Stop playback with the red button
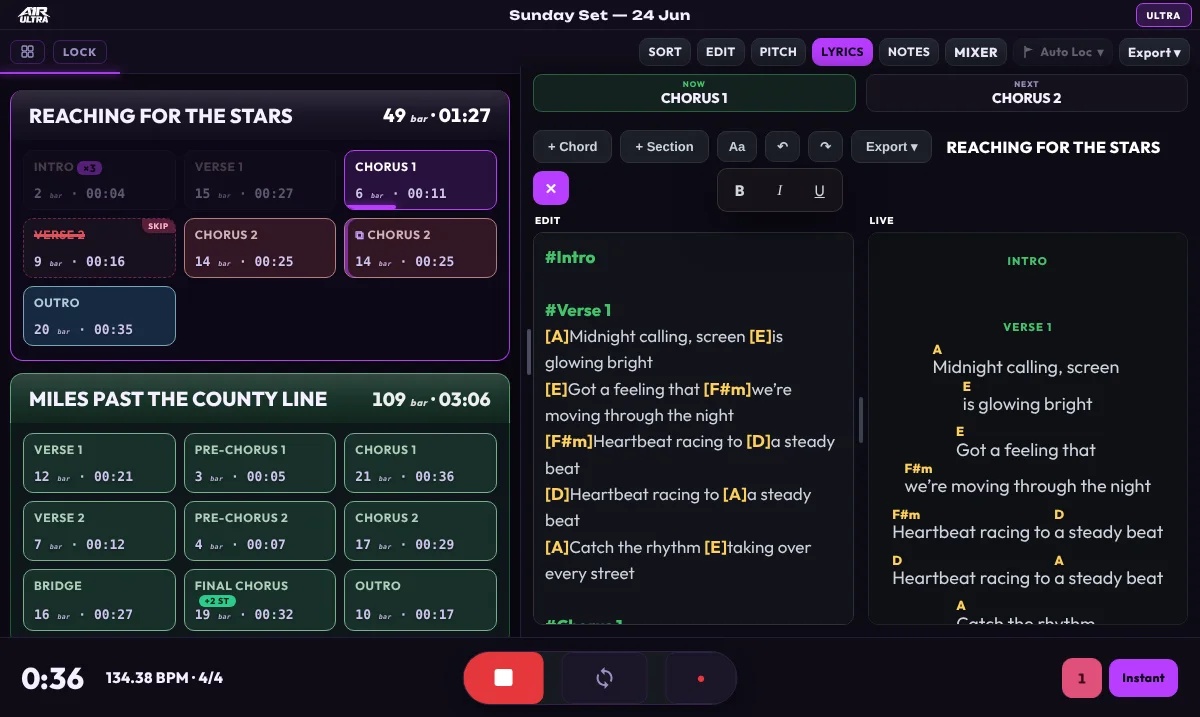Viewport: 1200px width, 717px height. tap(503, 678)
